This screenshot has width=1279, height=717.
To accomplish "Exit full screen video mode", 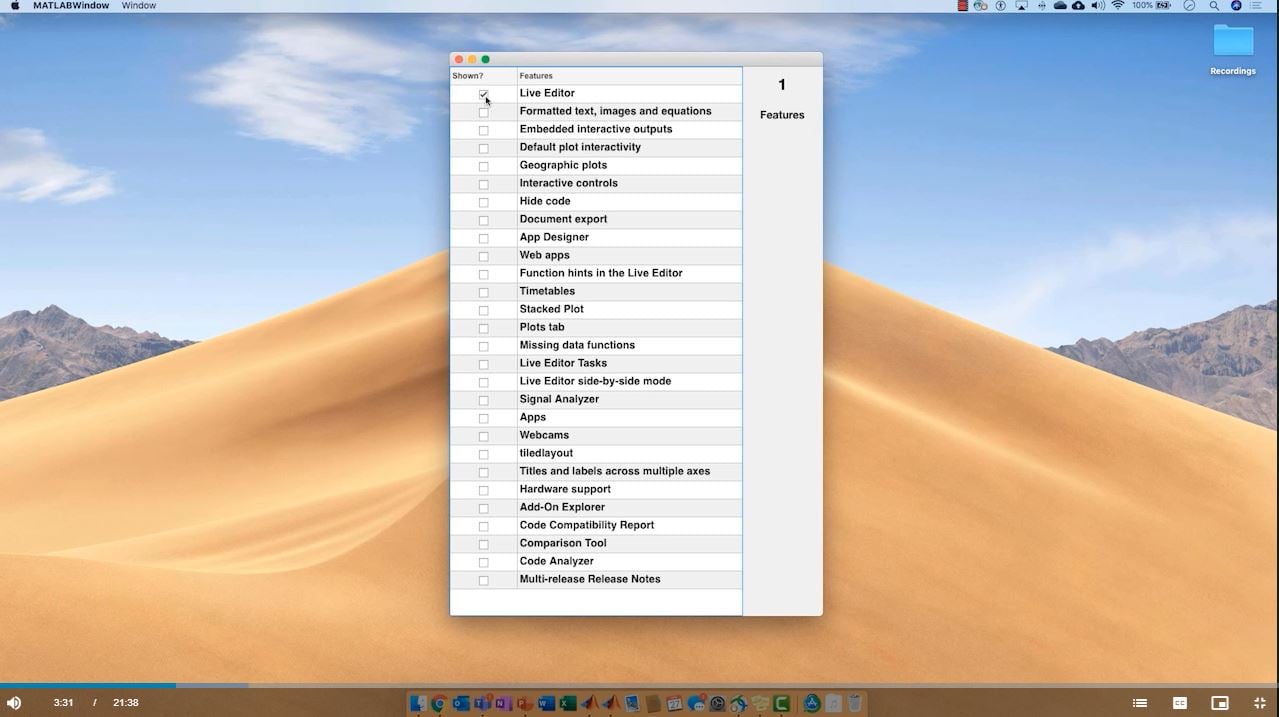I will coord(1260,703).
